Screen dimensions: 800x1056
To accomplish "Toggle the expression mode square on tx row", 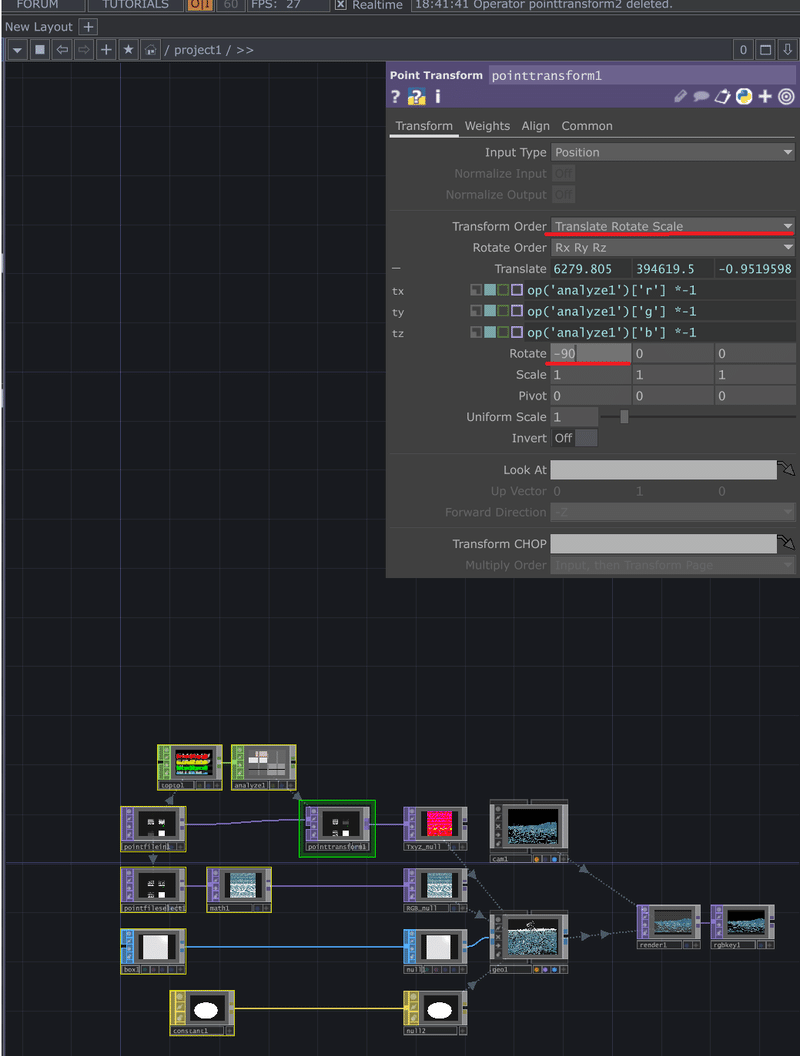I will coord(490,290).
